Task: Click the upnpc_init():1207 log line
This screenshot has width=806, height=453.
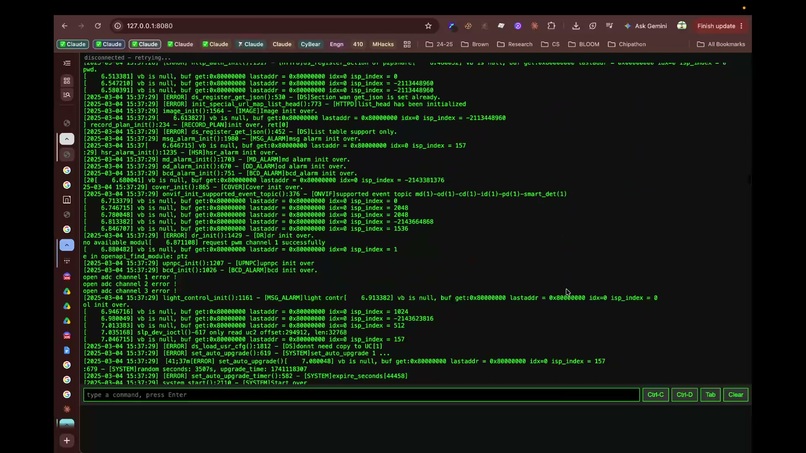Action: (199, 263)
